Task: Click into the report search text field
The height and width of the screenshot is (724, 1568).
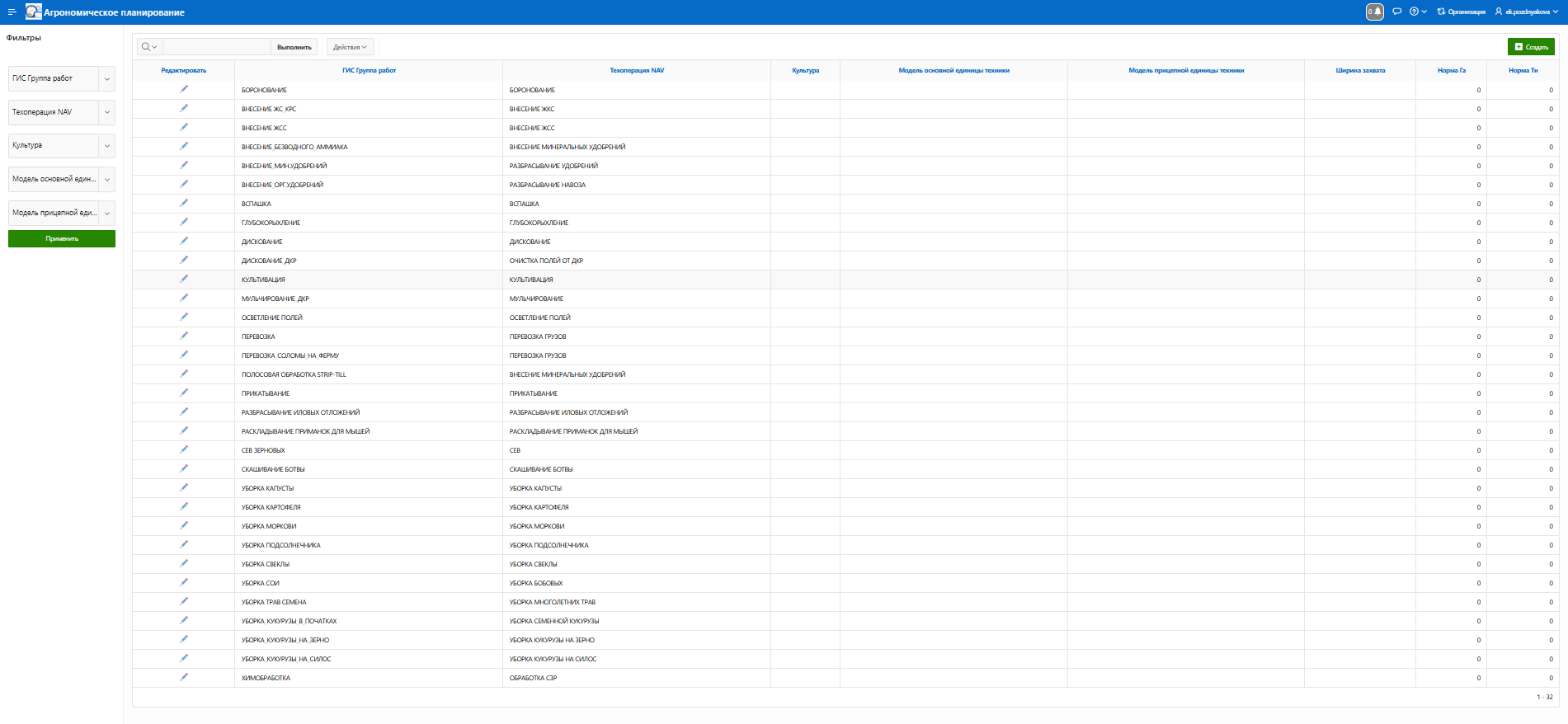Action: [x=217, y=47]
